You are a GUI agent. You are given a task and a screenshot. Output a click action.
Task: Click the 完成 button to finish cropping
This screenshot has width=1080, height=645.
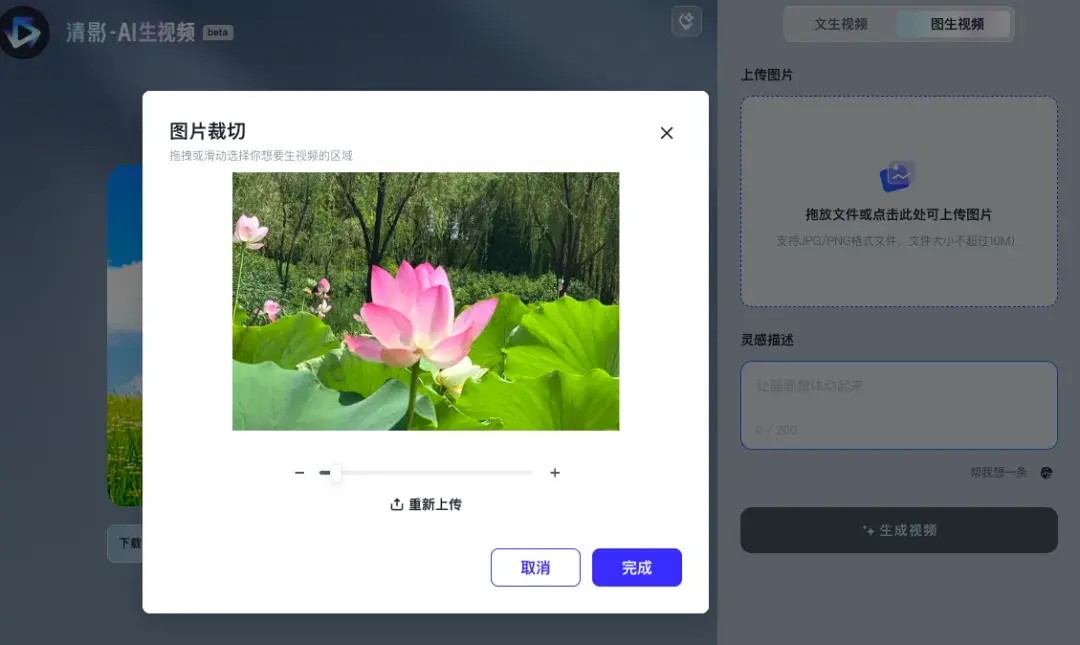[x=636, y=567]
